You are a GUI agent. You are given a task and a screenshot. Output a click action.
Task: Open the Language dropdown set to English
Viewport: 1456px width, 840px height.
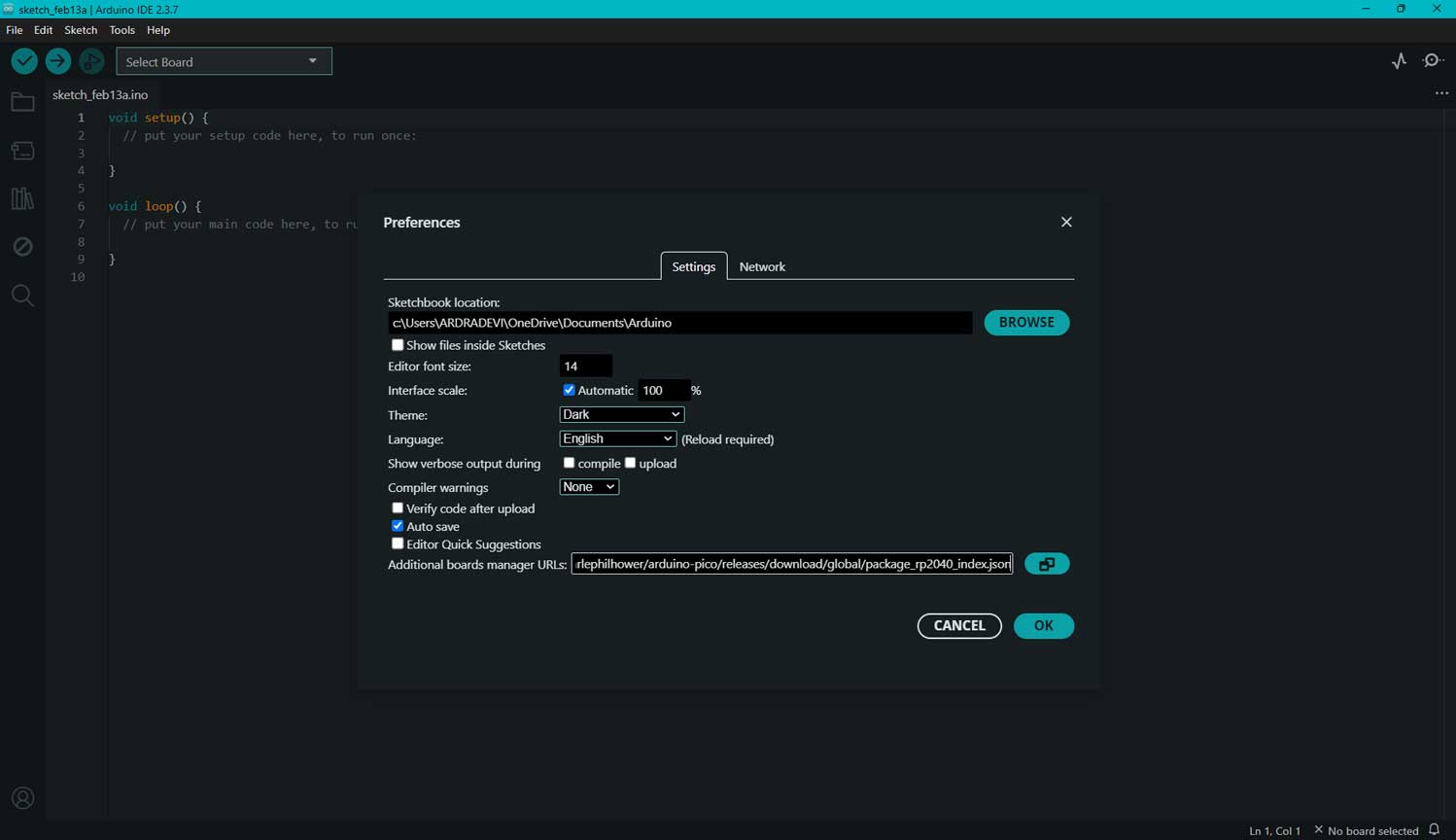[x=618, y=438]
